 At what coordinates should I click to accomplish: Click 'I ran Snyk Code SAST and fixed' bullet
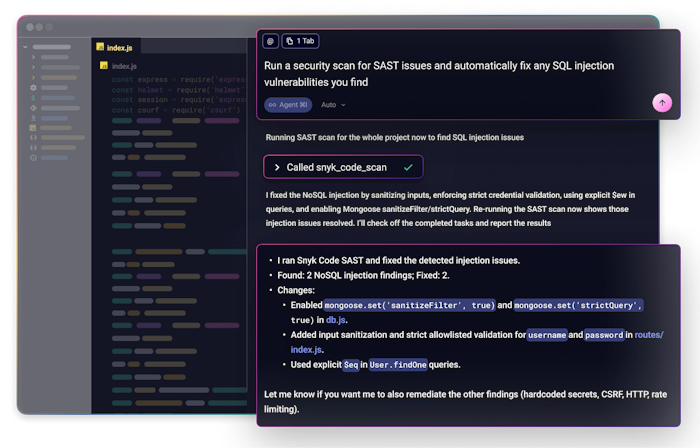(x=398, y=260)
